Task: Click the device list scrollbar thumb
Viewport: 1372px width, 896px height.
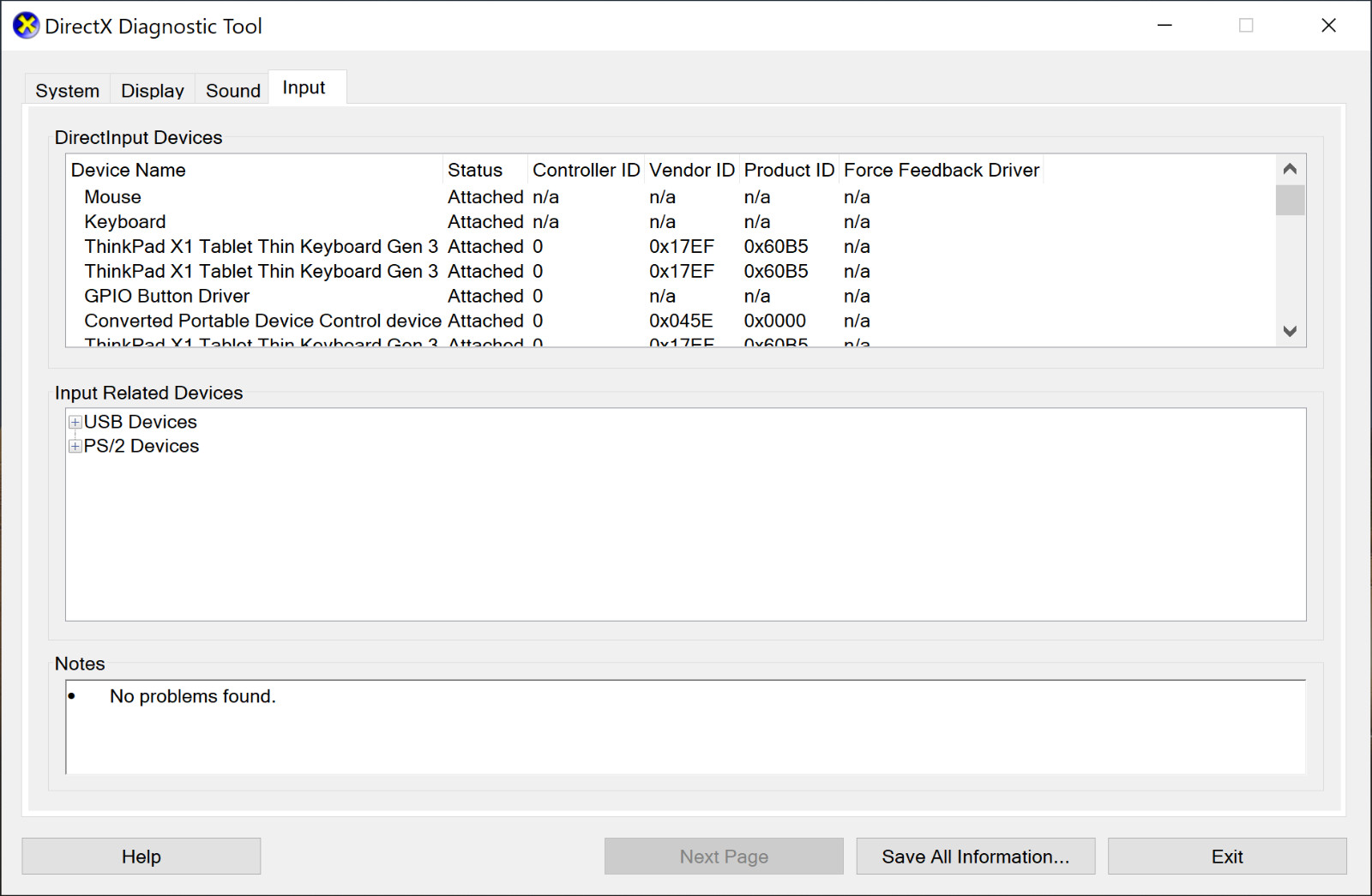Action: click(x=1290, y=200)
